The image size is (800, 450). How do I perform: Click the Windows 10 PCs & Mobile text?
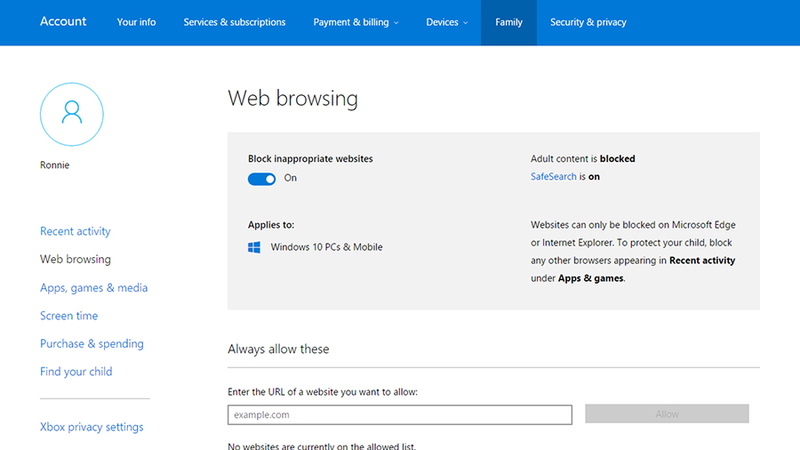[x=327, y=247]
